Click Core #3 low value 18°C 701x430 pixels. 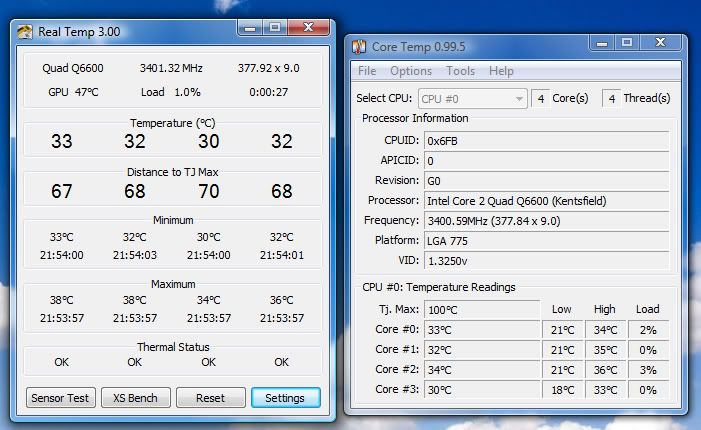coord(562,390)
